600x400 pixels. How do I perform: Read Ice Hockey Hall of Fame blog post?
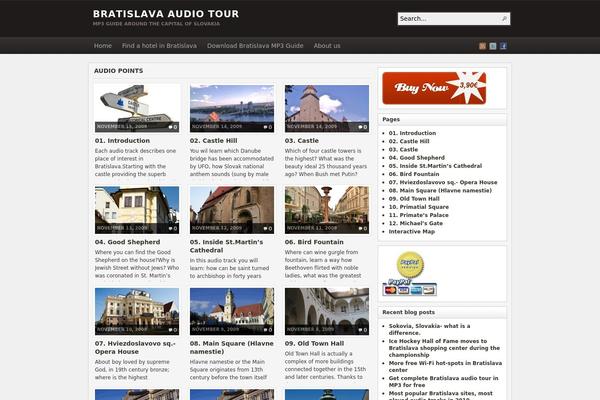pos(444,348)
